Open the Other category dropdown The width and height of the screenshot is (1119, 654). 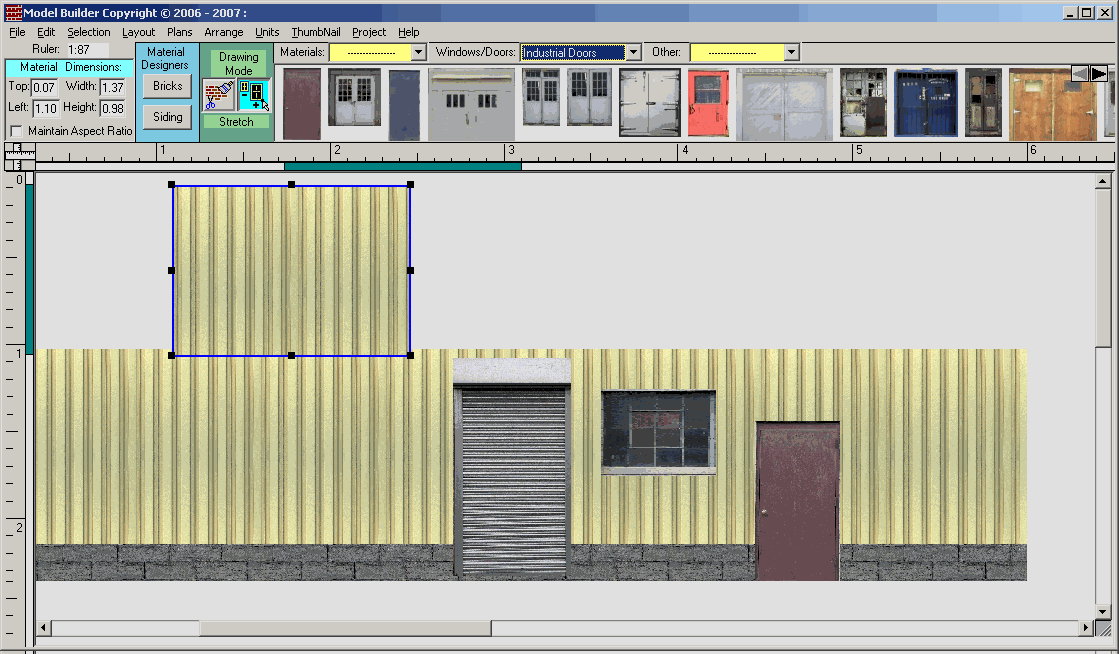[x=791, y=52]
